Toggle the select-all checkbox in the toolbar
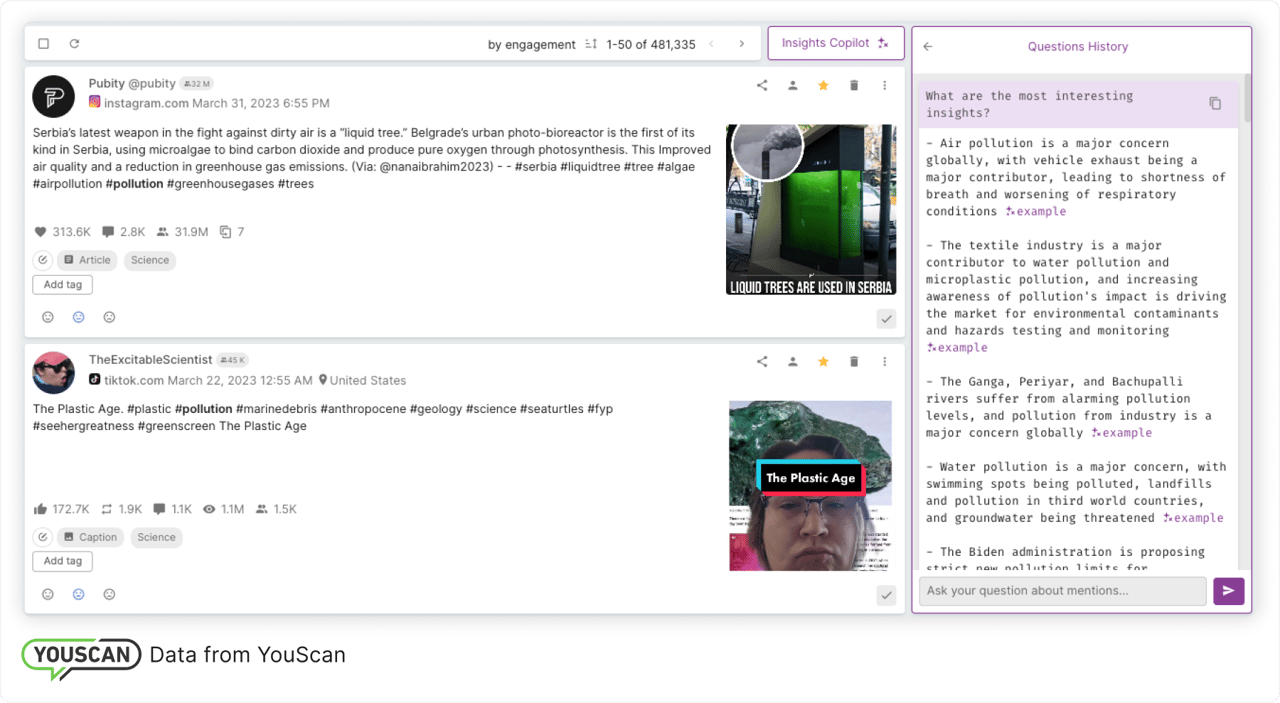This screenshot has height=703, width=1280. [42, 43]
